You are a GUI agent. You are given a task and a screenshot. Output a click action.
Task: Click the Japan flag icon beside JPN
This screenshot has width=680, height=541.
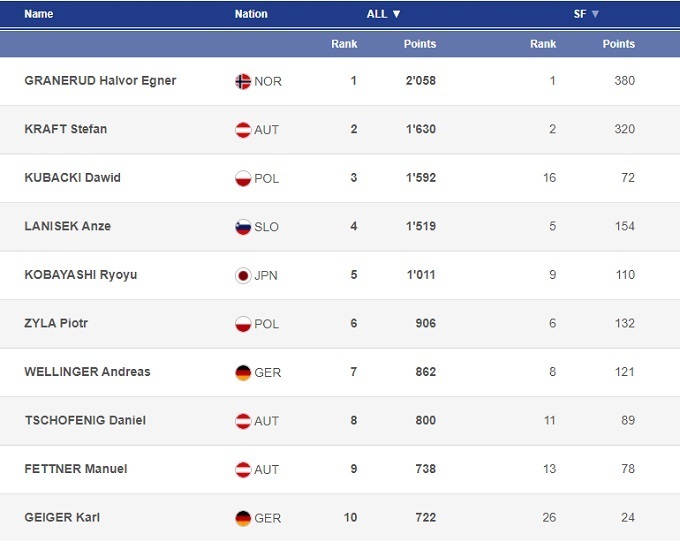point(242,276)
